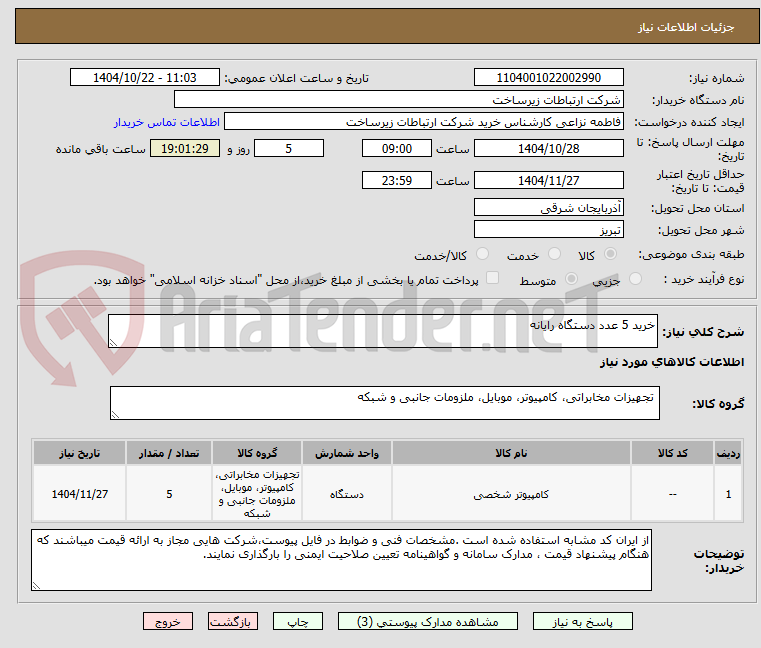This screenshot has width=761, height=648.
Task: Click row number 1 cell
Action: tap(728, 494)
